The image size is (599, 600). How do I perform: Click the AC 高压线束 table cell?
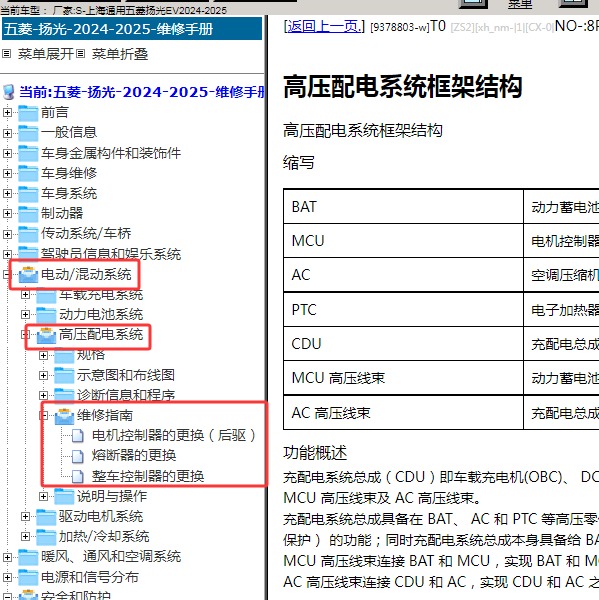point(403,412)
